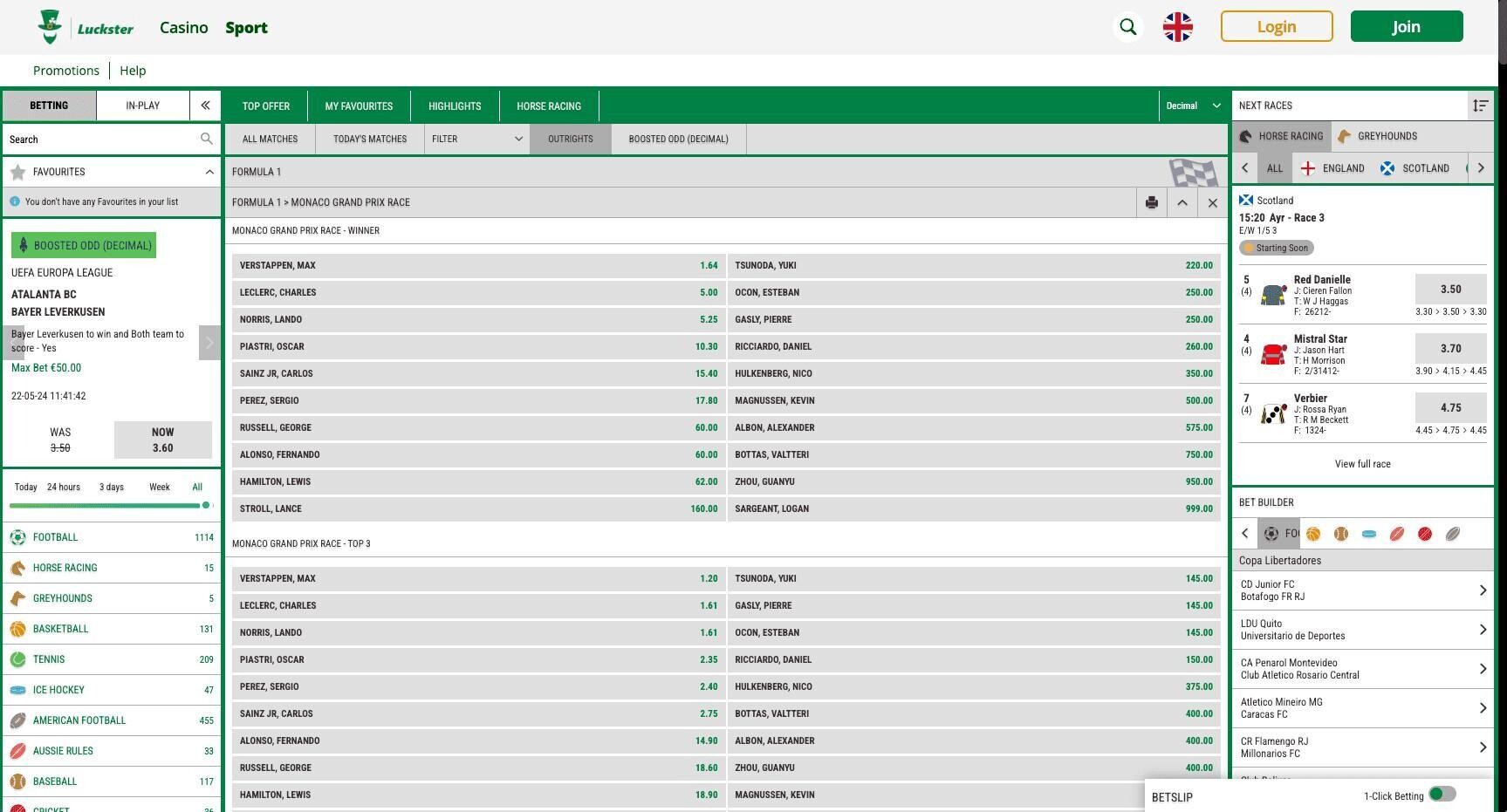
Task: Click the Join button
Action: pos(1406,27)
